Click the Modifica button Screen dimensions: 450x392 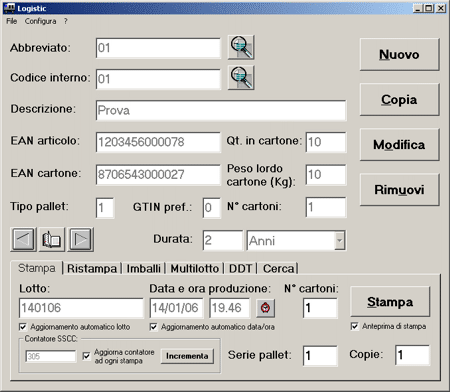tap(399, 145)
